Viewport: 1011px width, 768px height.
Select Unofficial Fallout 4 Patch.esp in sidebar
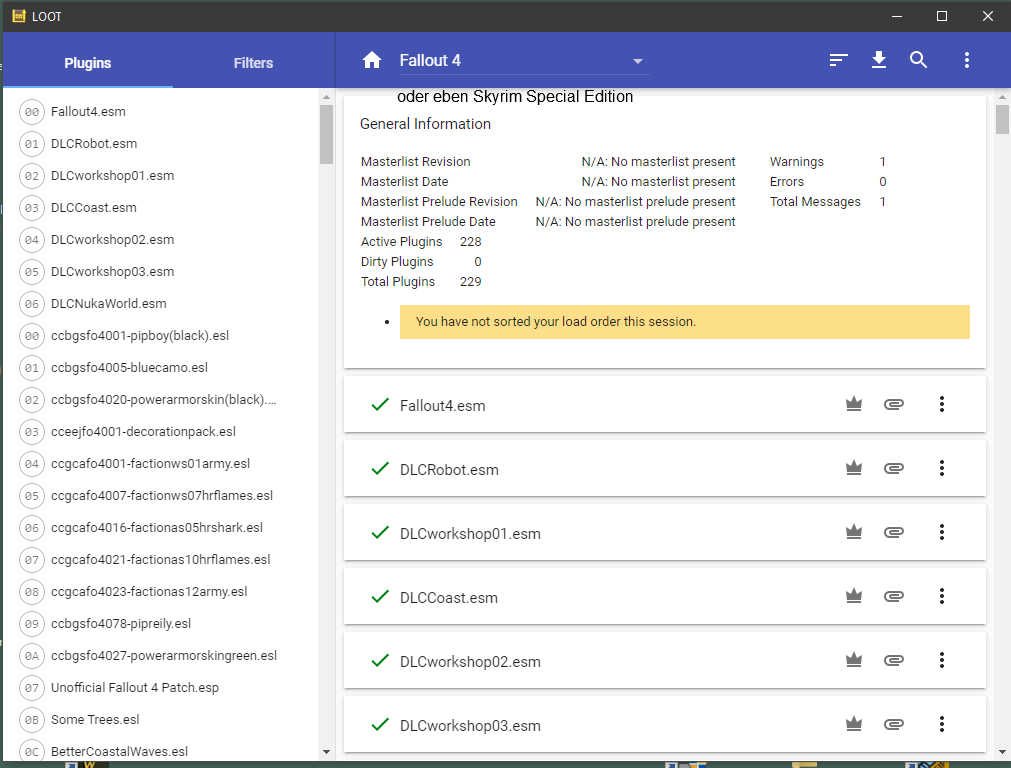coord(135,688)
